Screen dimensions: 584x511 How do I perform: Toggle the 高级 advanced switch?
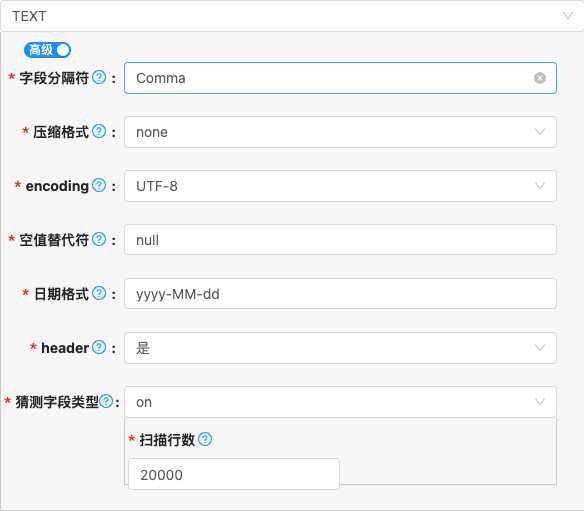click(47, 50)
